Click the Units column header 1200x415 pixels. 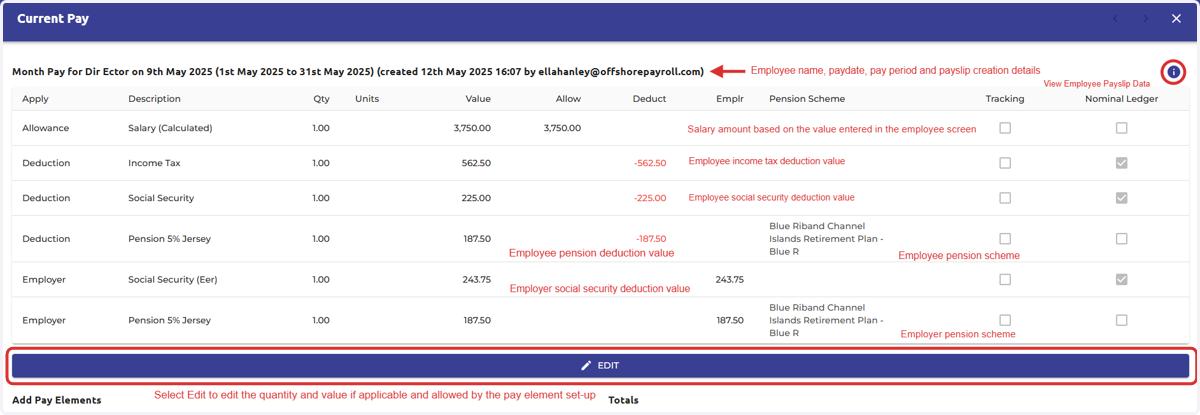(x=367, y=99)
